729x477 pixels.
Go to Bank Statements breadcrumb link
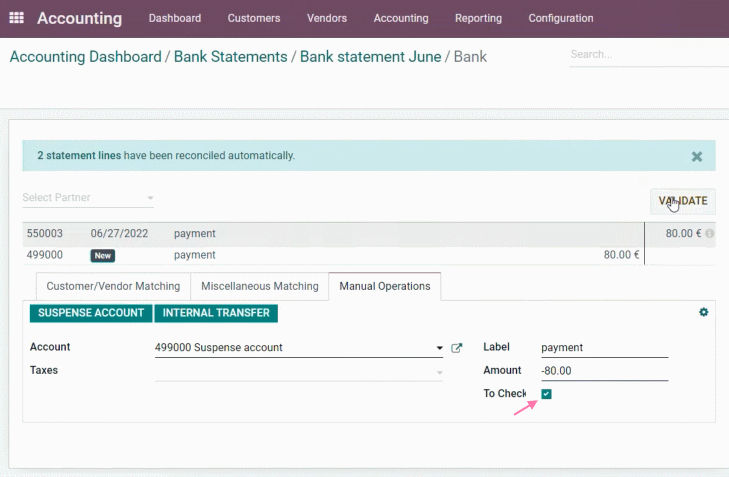(231, 57)
